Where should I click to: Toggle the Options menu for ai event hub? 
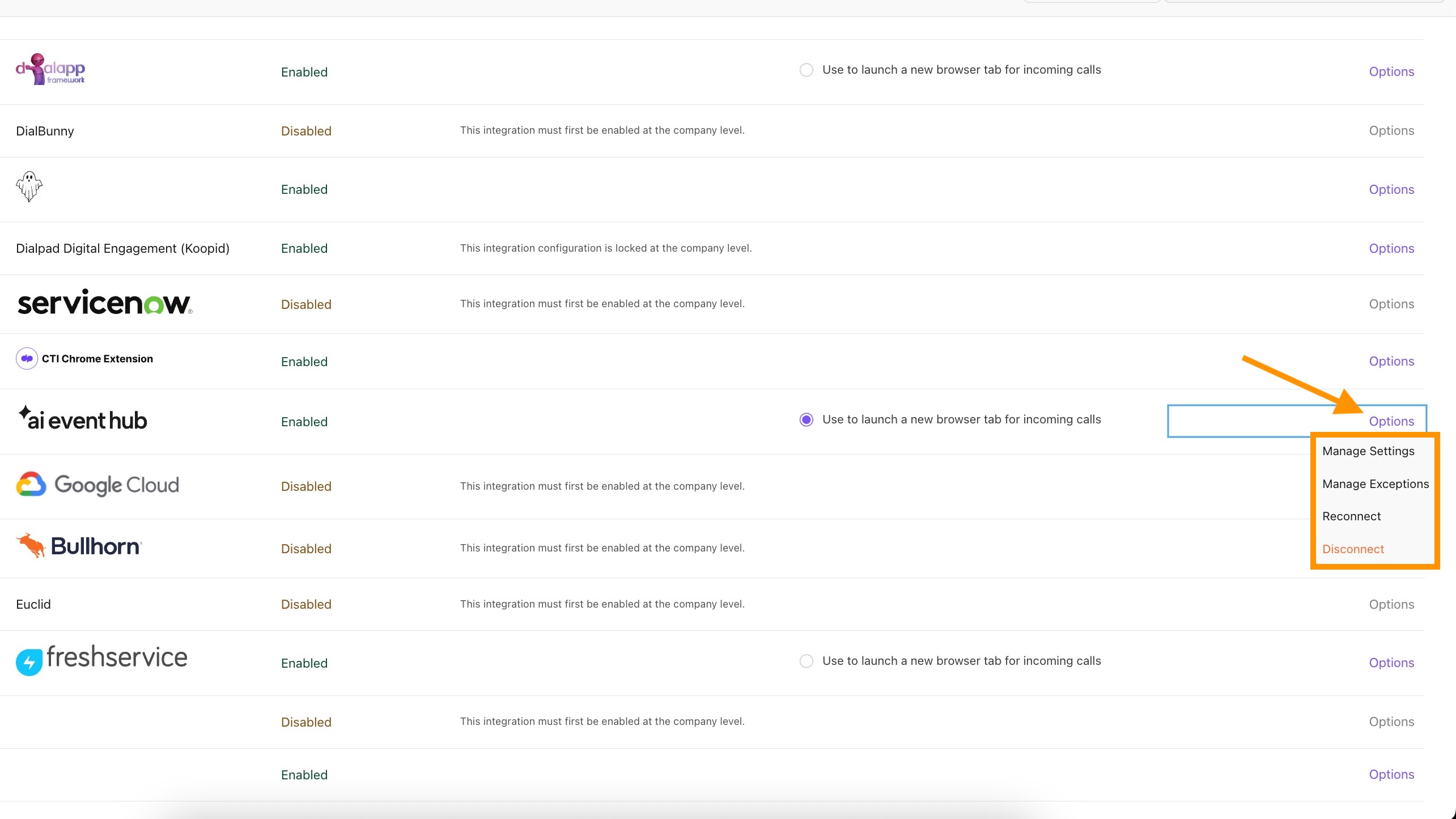(1391, 421)
